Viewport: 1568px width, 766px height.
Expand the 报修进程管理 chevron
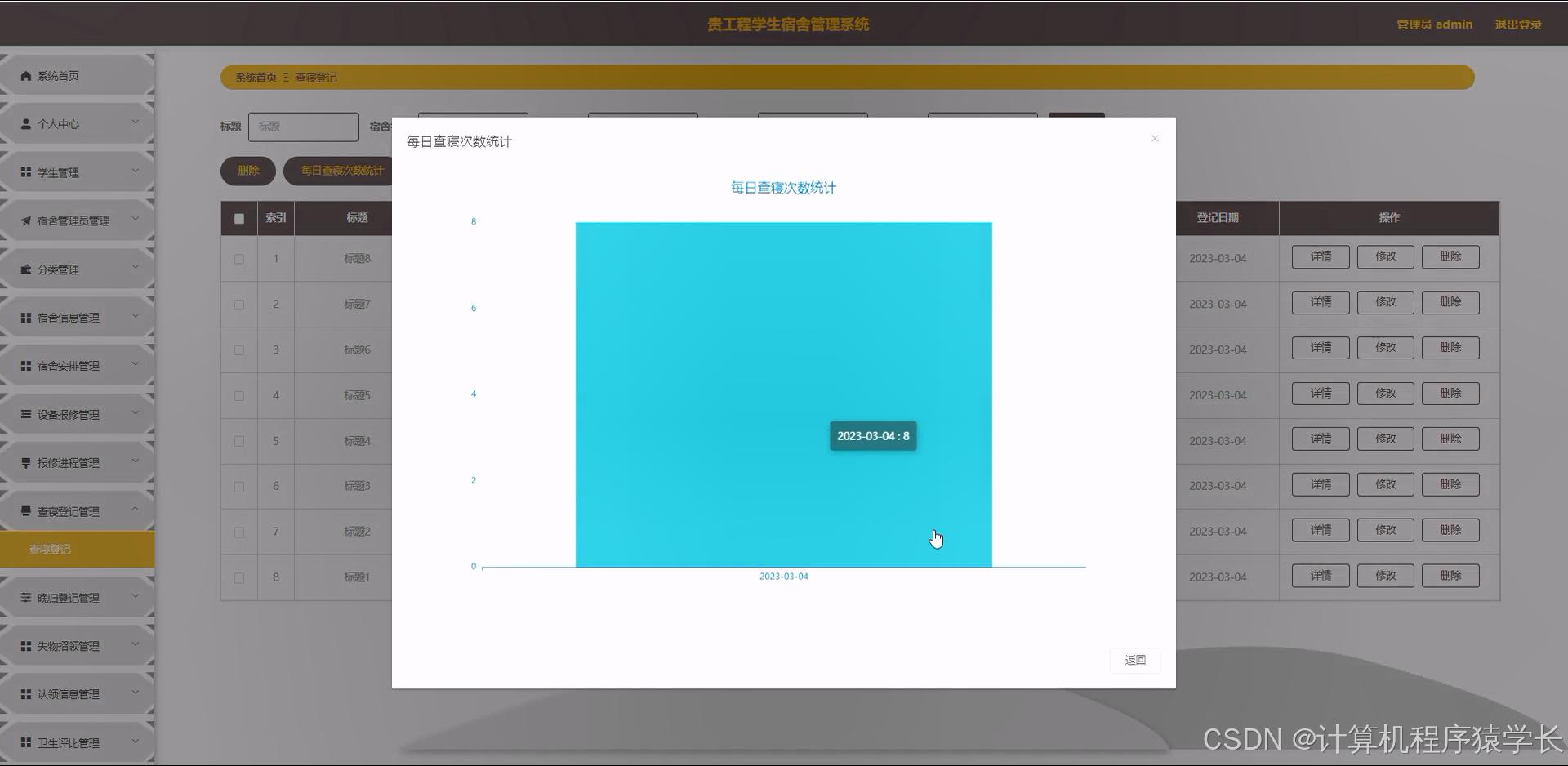(x=136, y=461)
